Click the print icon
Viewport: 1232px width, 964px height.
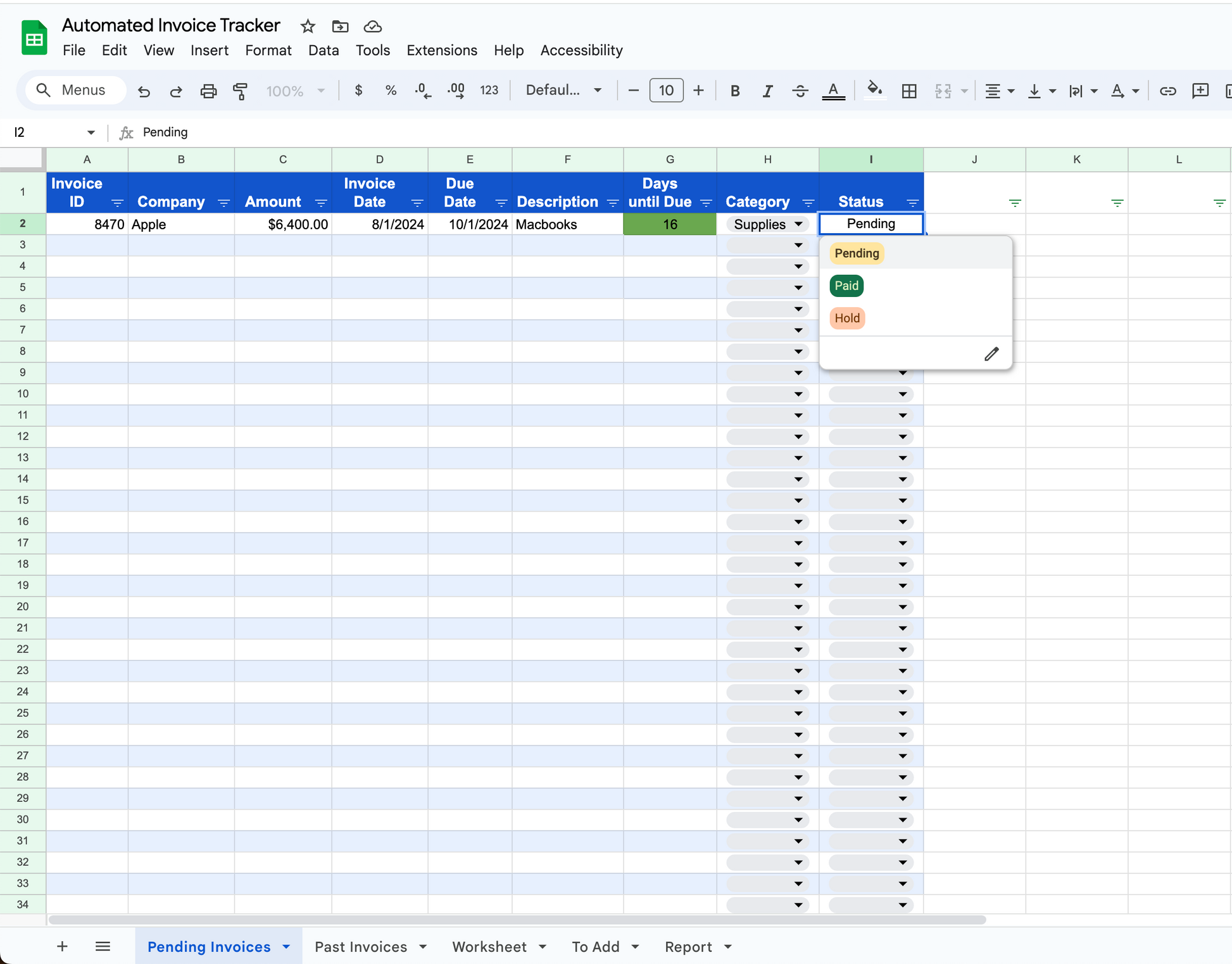208,91
